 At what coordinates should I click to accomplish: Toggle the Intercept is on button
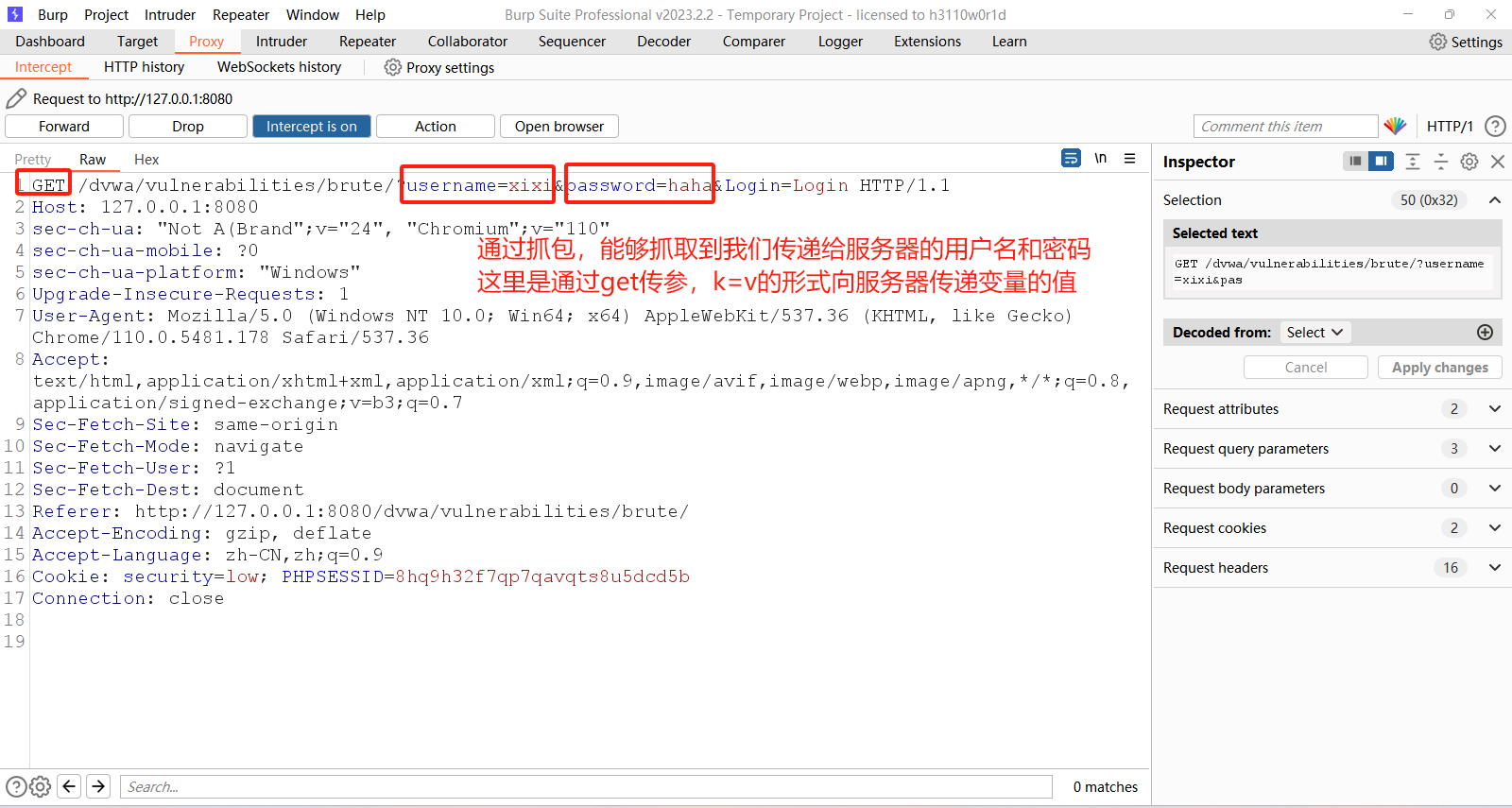tap(312, 127)
